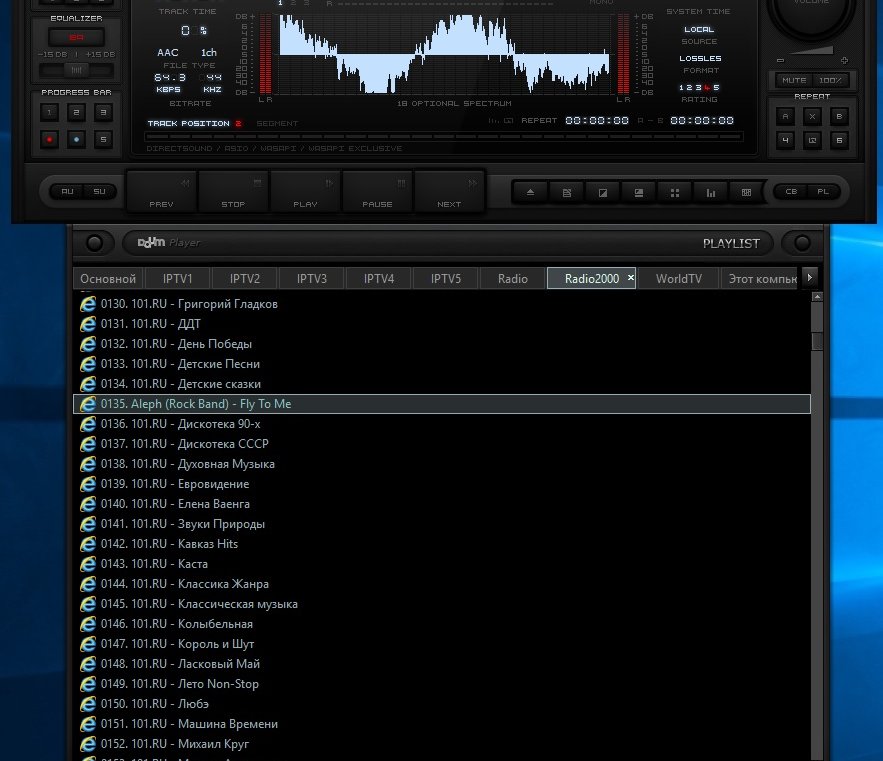Screen dimensions: 883x761
Task: Select progress bar button 5
Action: pos(104,139)
